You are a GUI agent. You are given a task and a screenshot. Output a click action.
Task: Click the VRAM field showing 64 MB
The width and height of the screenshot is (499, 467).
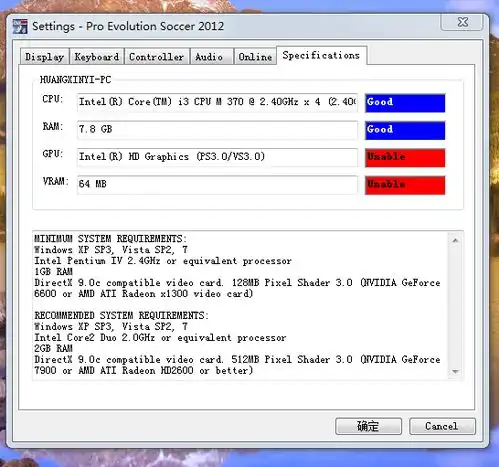(x=217, y=184)
